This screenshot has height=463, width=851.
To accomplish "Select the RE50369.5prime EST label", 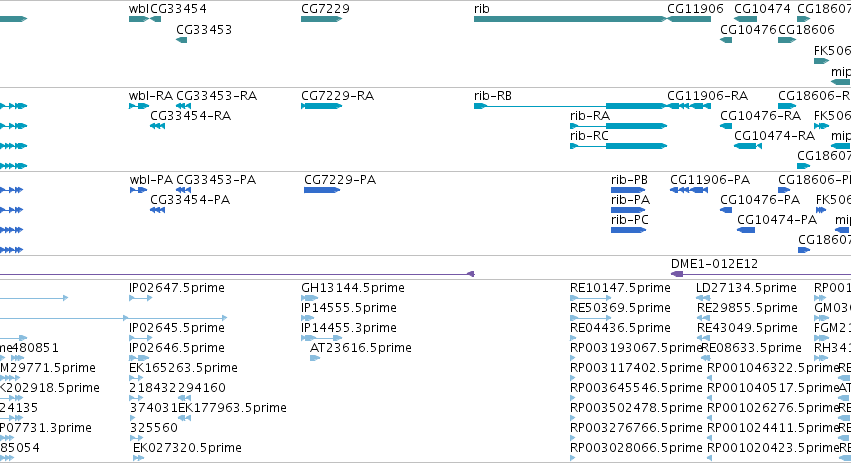I will (x=620, y=308).
